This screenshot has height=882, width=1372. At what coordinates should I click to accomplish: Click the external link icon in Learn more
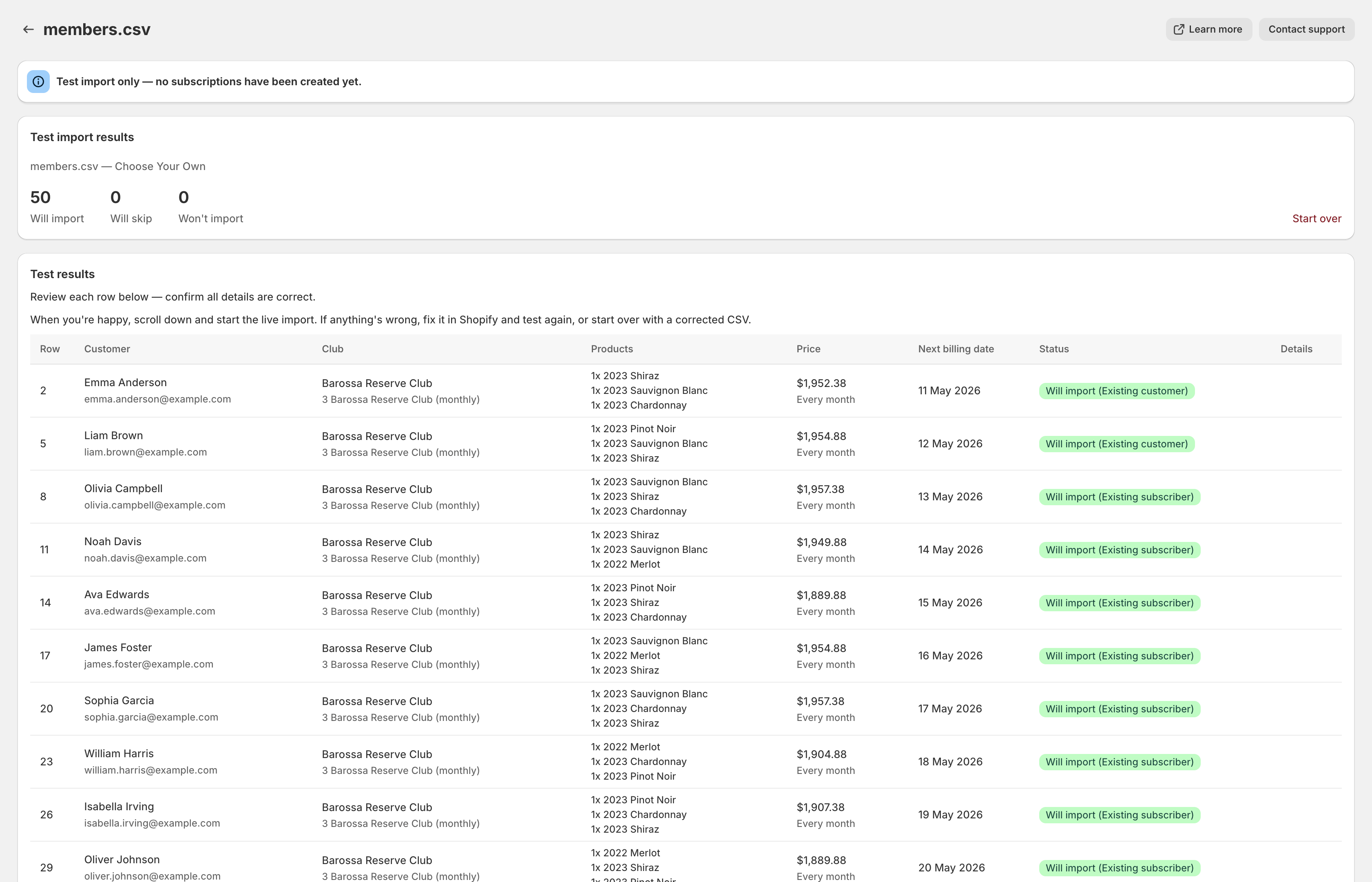(1178, 29)
